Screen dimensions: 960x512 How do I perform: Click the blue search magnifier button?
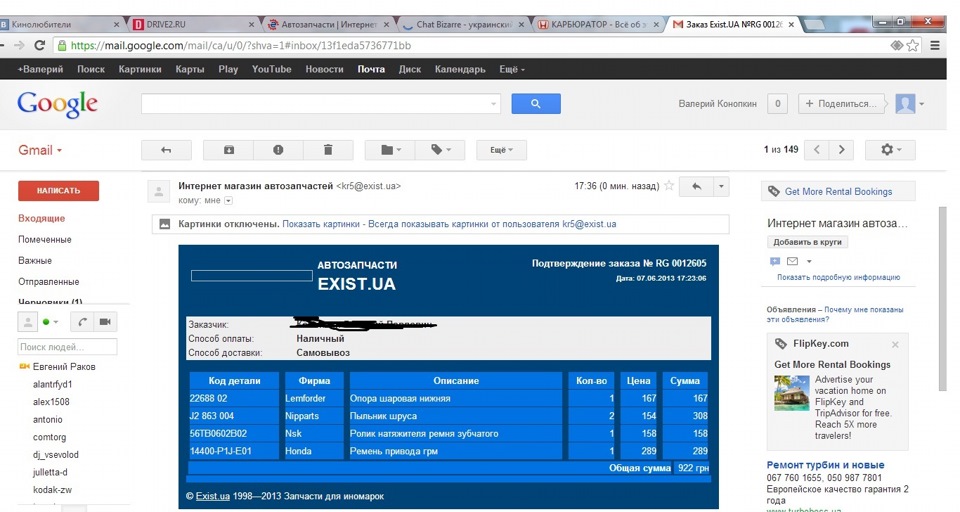[536, 104]
